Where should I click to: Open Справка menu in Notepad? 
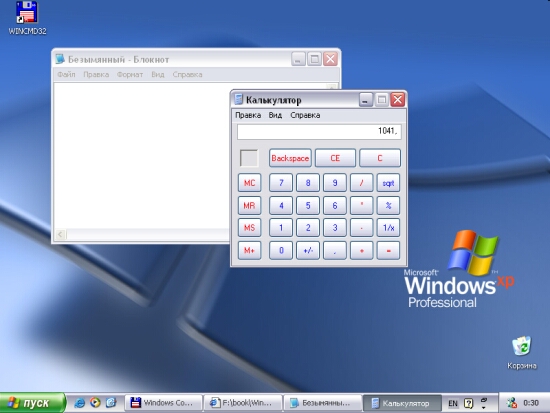[187, 74]
